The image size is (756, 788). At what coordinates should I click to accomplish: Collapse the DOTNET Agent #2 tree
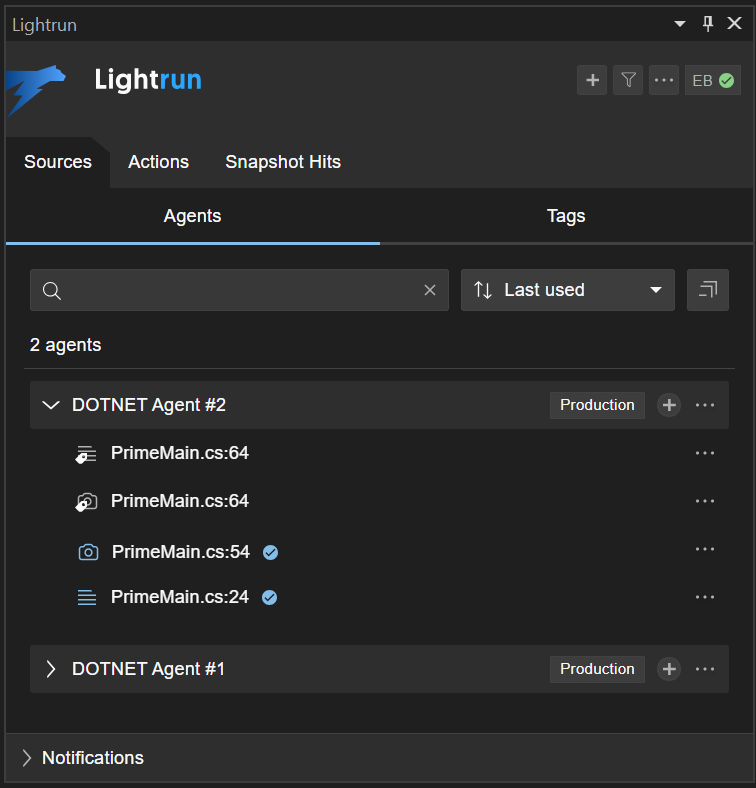coord(51,405)
